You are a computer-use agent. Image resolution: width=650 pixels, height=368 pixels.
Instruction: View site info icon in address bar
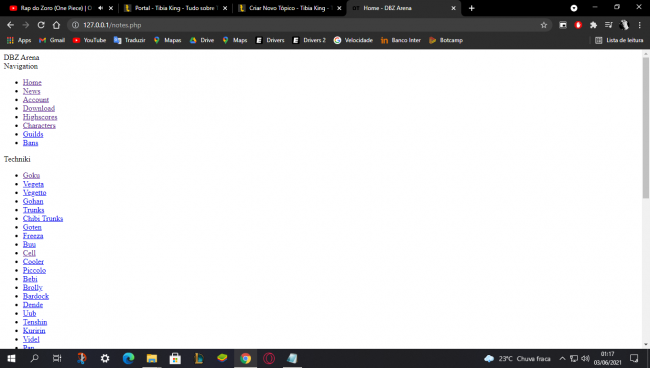coord(75,25)
